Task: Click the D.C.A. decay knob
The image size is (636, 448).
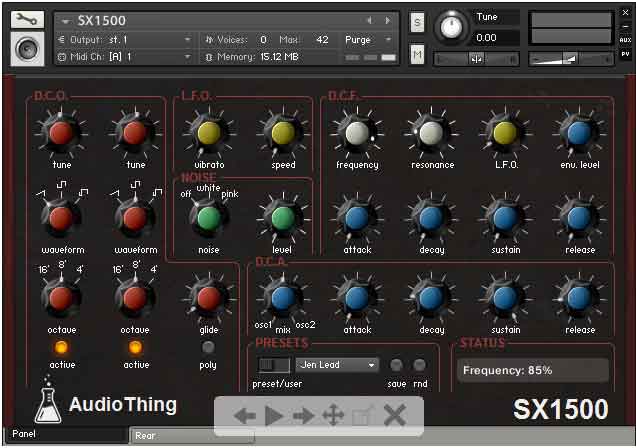Action: pyautogui.click(x=431, y=298)
